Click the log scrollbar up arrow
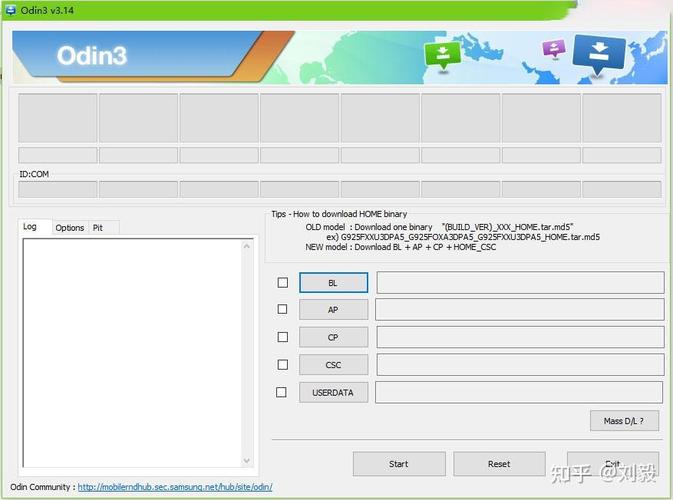Image resolution: width=673 pixels, height=500 pixels. coord(247,245)
